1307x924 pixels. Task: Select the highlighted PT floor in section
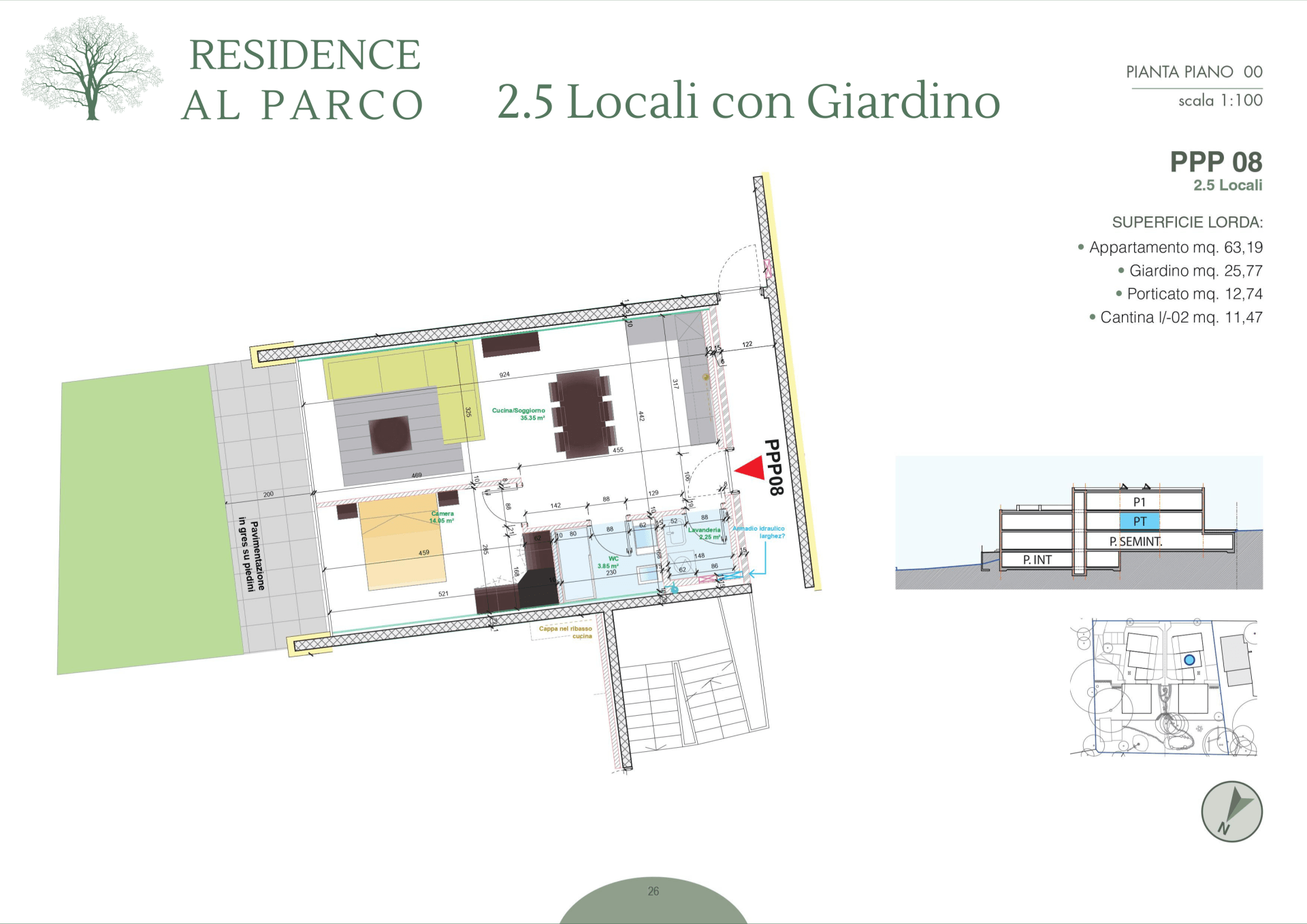point(1140,521)
